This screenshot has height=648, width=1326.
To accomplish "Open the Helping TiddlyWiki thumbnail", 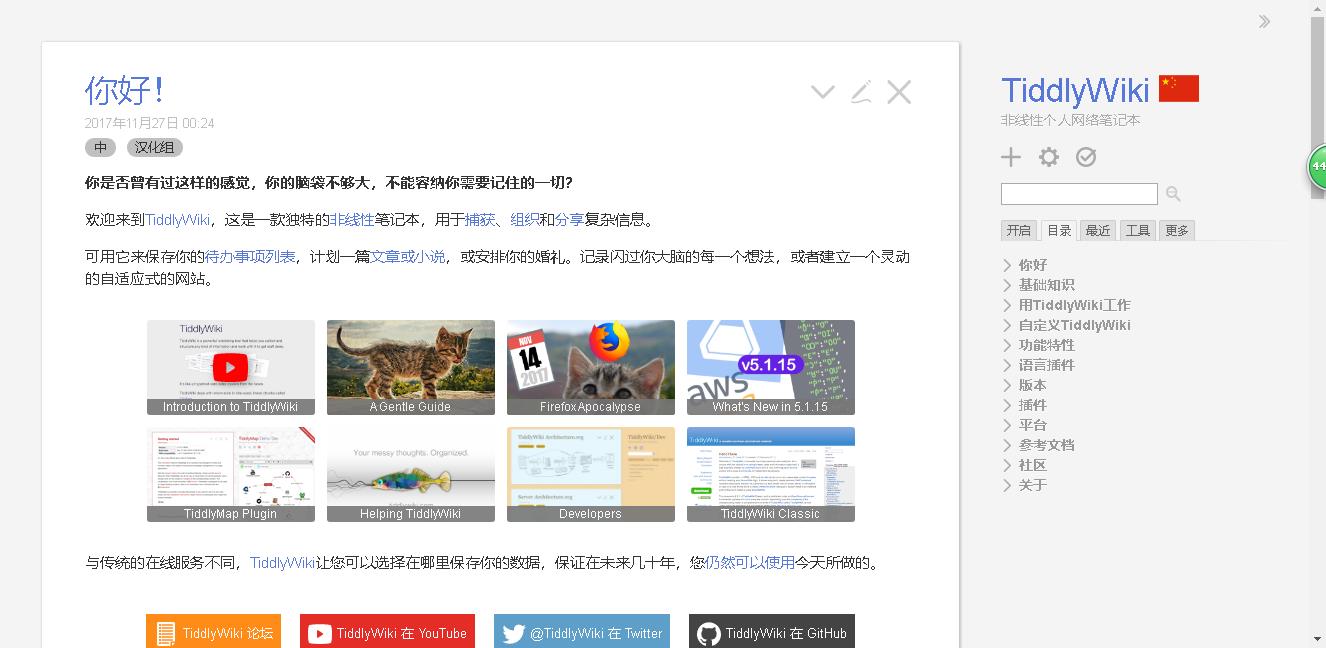I will 411,474.
